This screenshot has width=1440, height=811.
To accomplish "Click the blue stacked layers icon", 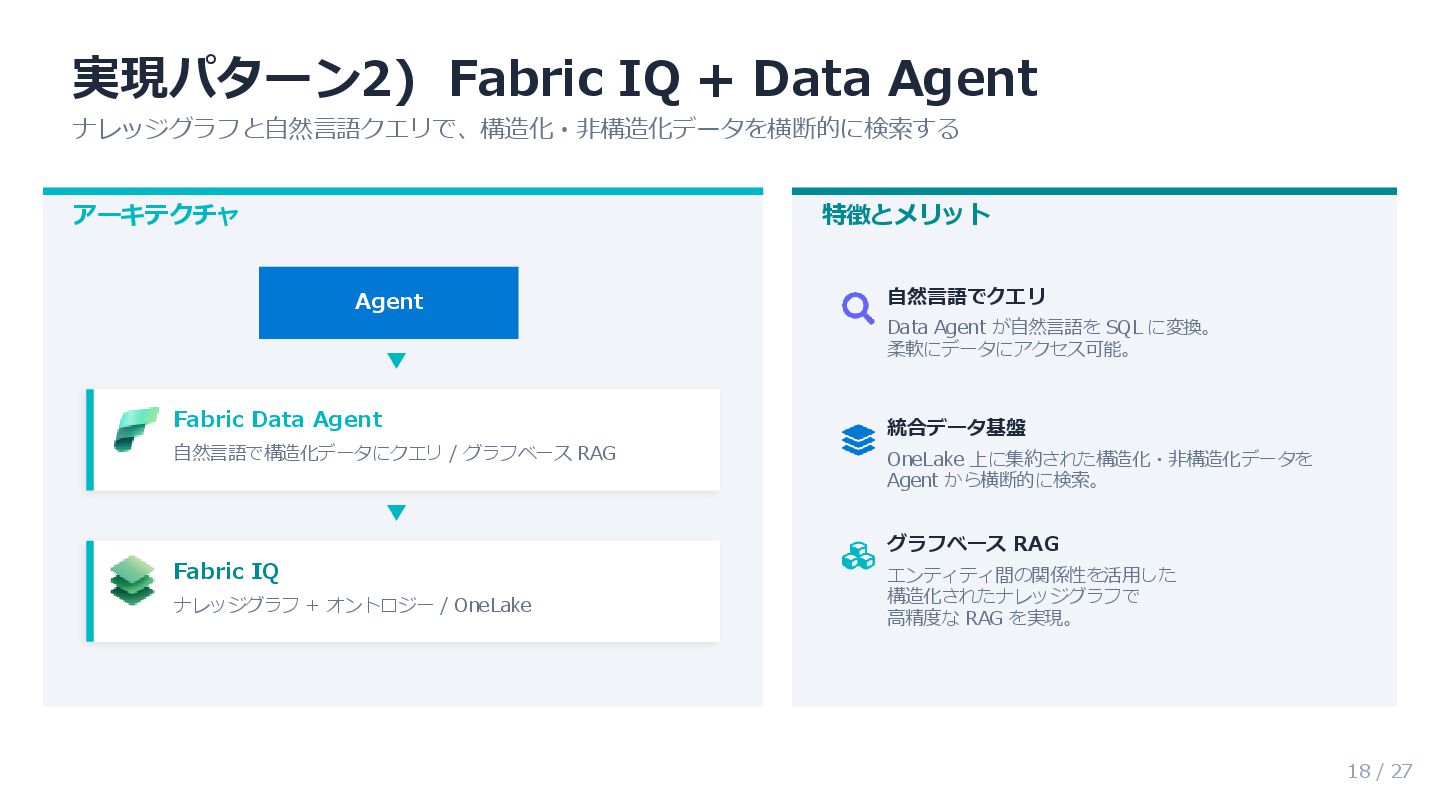I will point(858,439).
